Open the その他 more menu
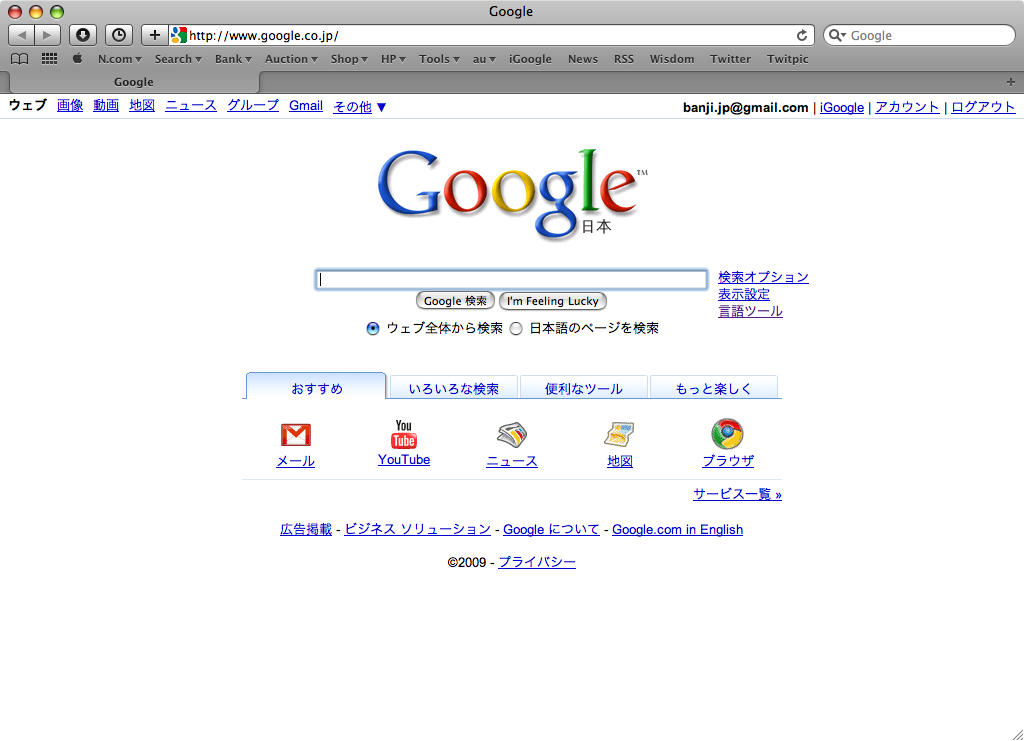The height and width of the screenshot is (741, 1024). click(360, 106)
